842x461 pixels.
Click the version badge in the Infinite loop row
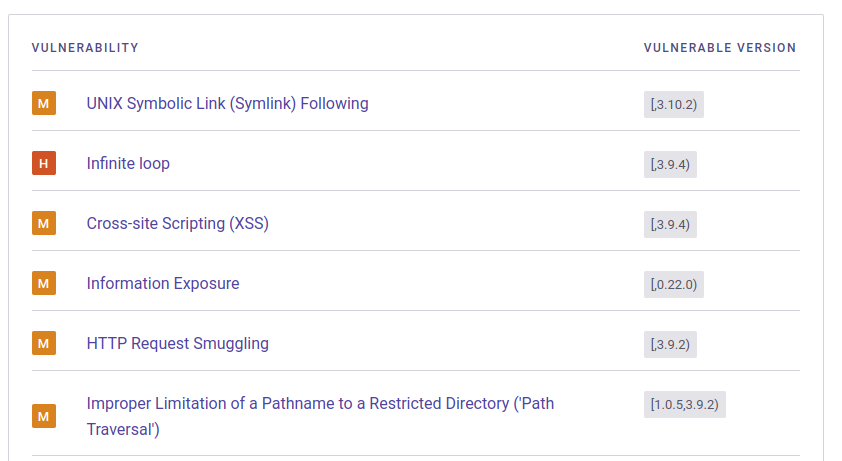[x=670, y=165]
